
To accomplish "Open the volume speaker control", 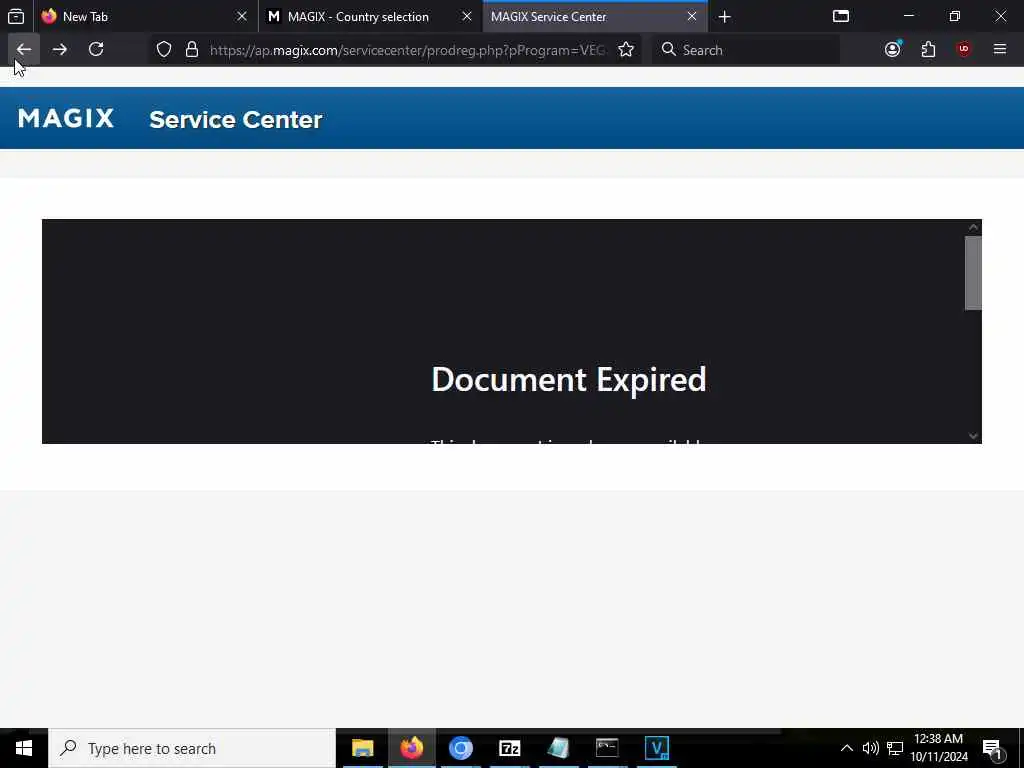I will pos(871,748).
